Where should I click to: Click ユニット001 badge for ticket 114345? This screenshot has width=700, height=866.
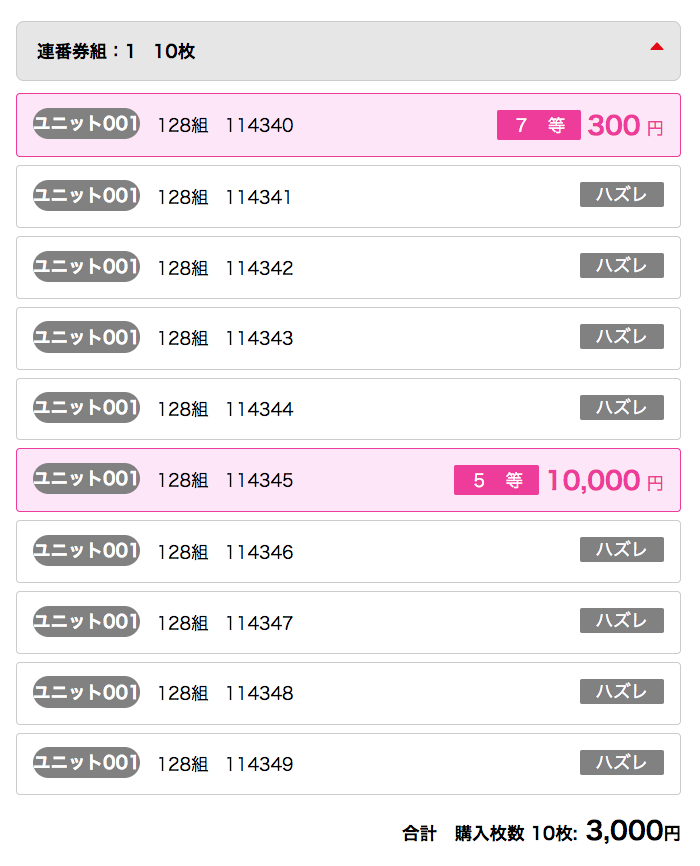(86, 479)
